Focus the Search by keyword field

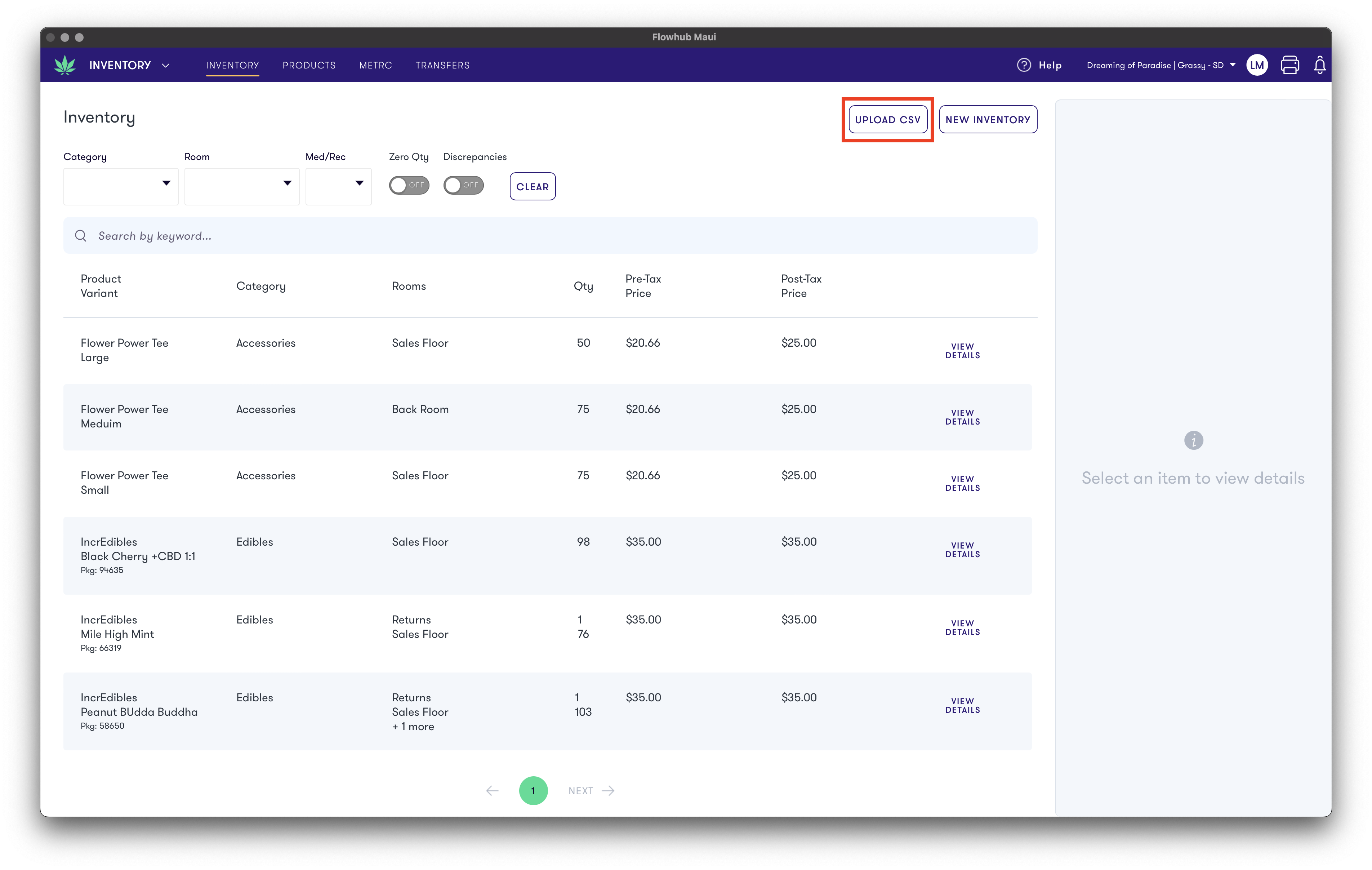(x=550, y=236)
